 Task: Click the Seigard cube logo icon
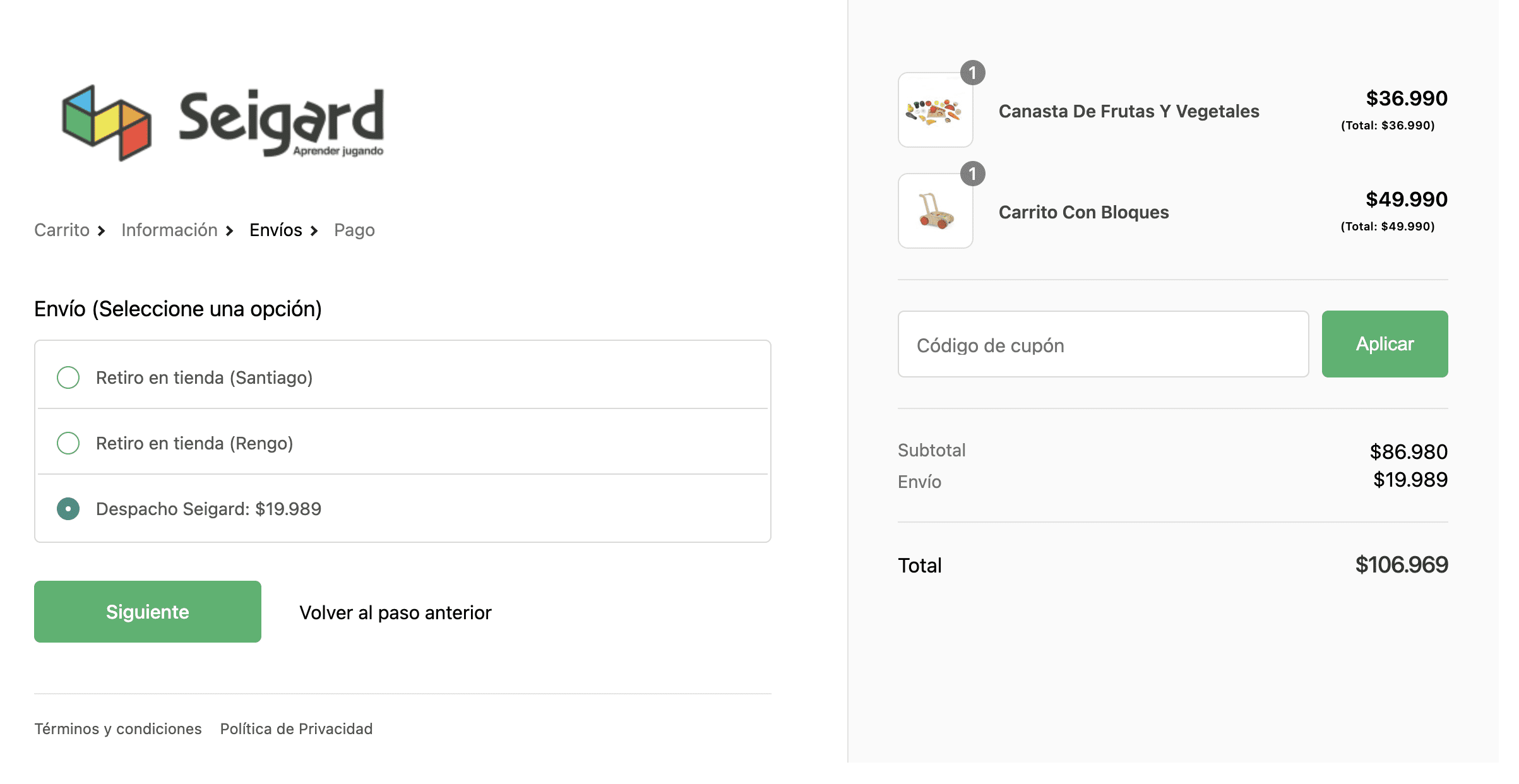[x=107, y=122]
